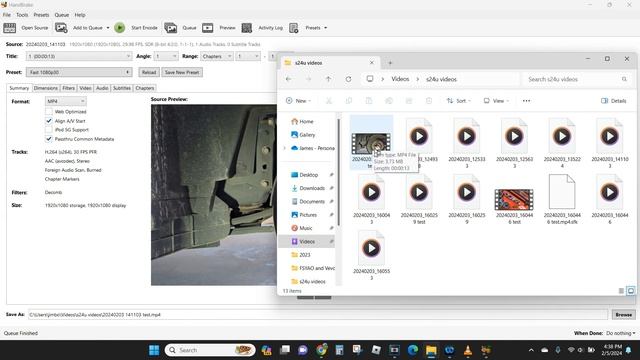The width and height of the screenshot is (640, 360).
Task: Open the Range Chapters dropdown
Action: (216, 56)
